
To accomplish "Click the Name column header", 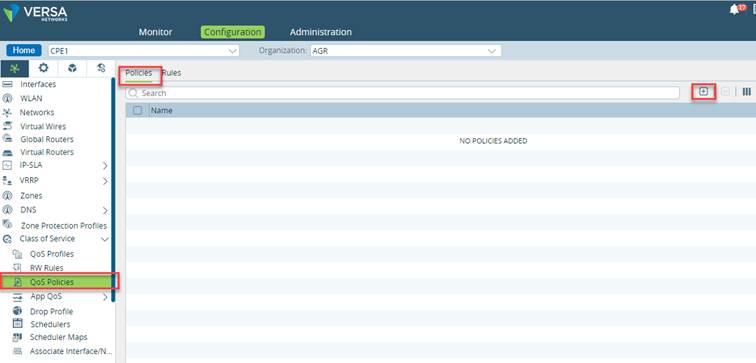I will tap(162, 110).
